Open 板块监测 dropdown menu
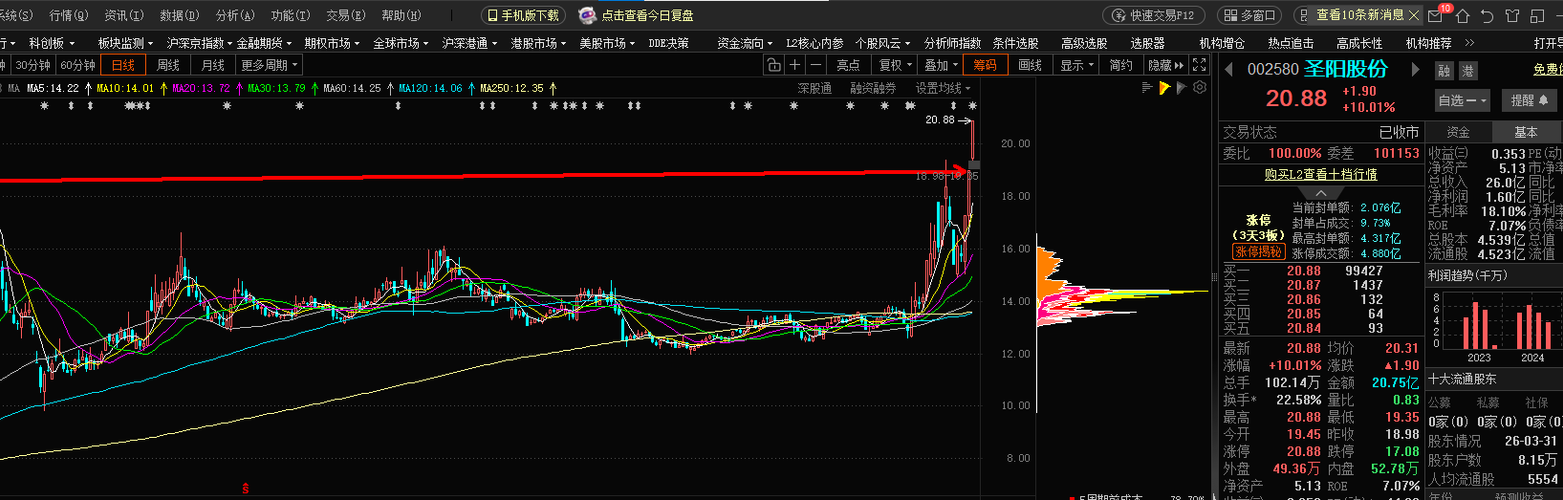The width and height of the screenshot is (1563, 500). pyautogui.click(x=126, y=43)
